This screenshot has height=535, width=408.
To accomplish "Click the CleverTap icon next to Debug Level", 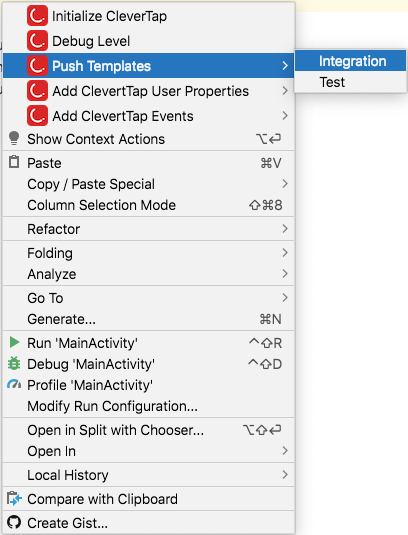I will (37, 41).
